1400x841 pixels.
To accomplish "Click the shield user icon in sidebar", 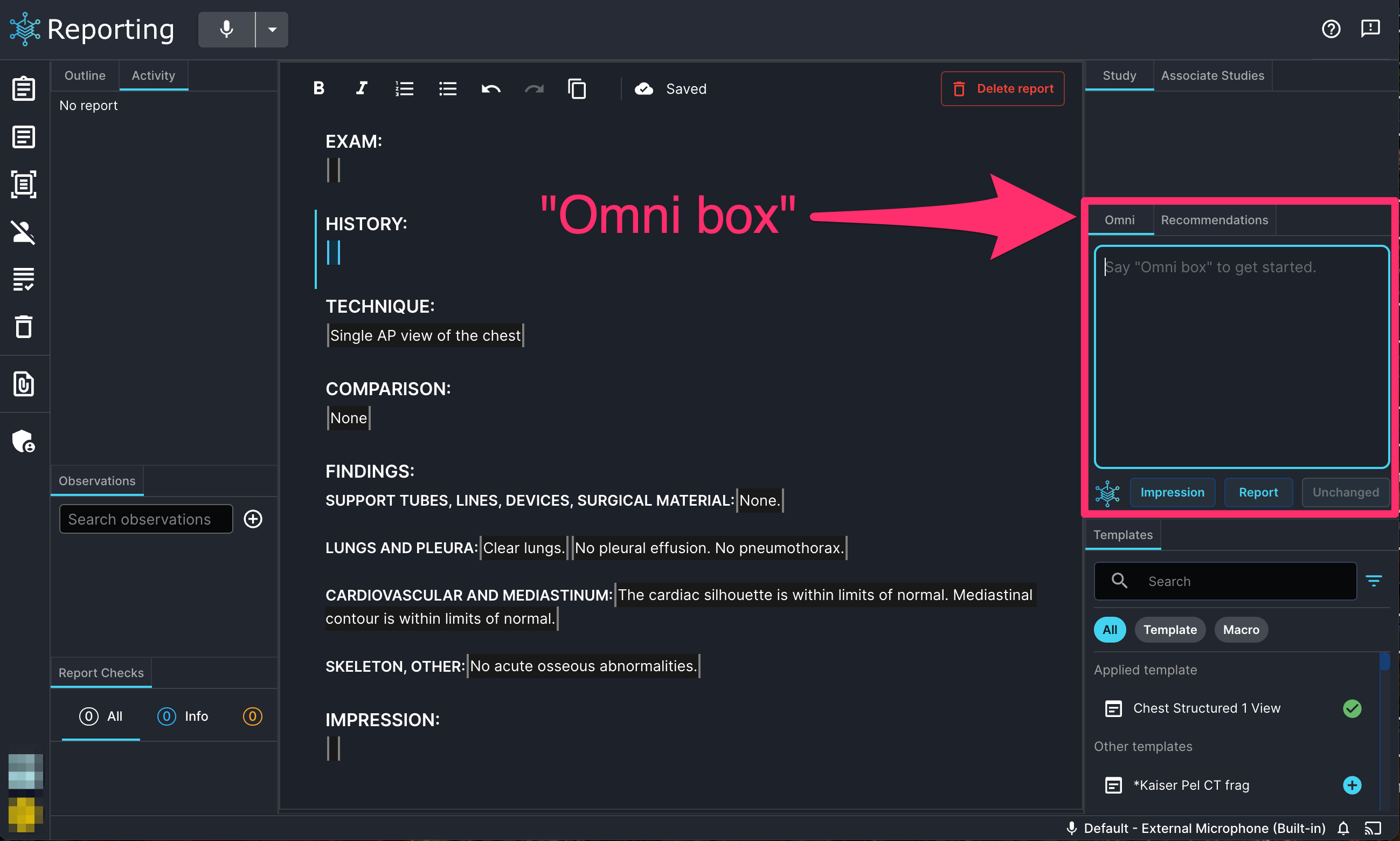I will (x=24, y=441).
